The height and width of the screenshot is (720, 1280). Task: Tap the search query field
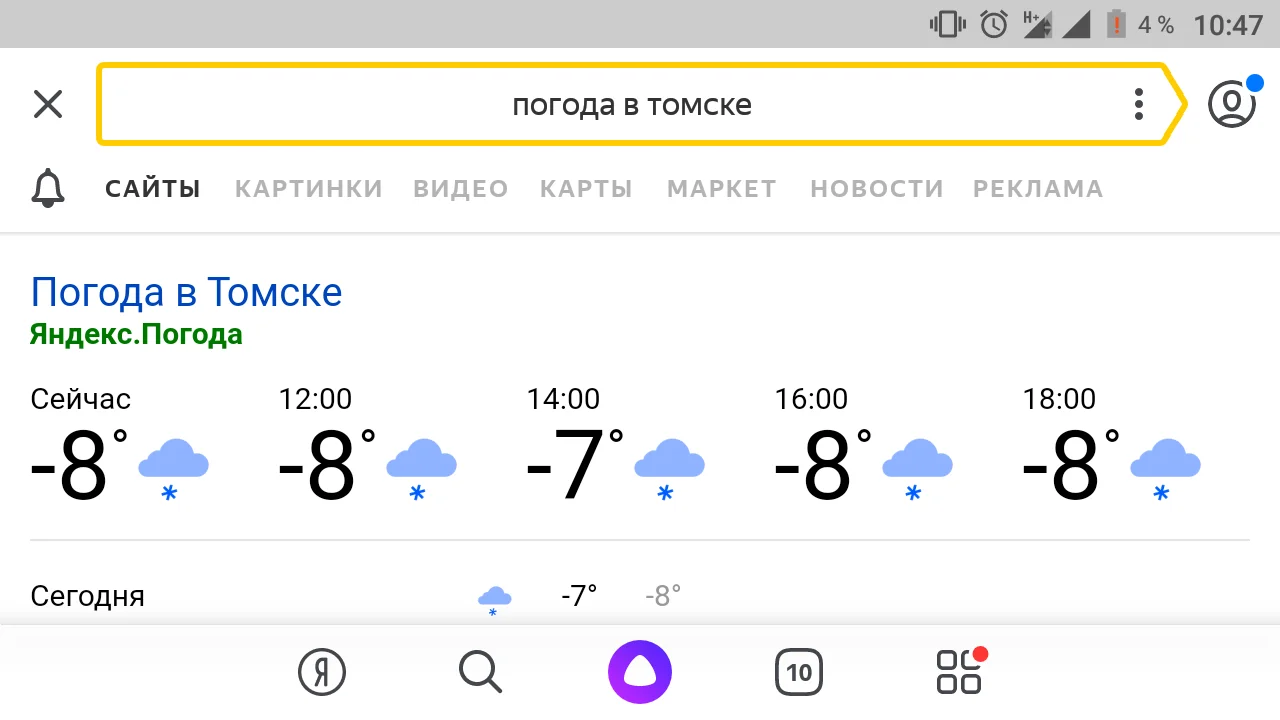pos(632,104)
